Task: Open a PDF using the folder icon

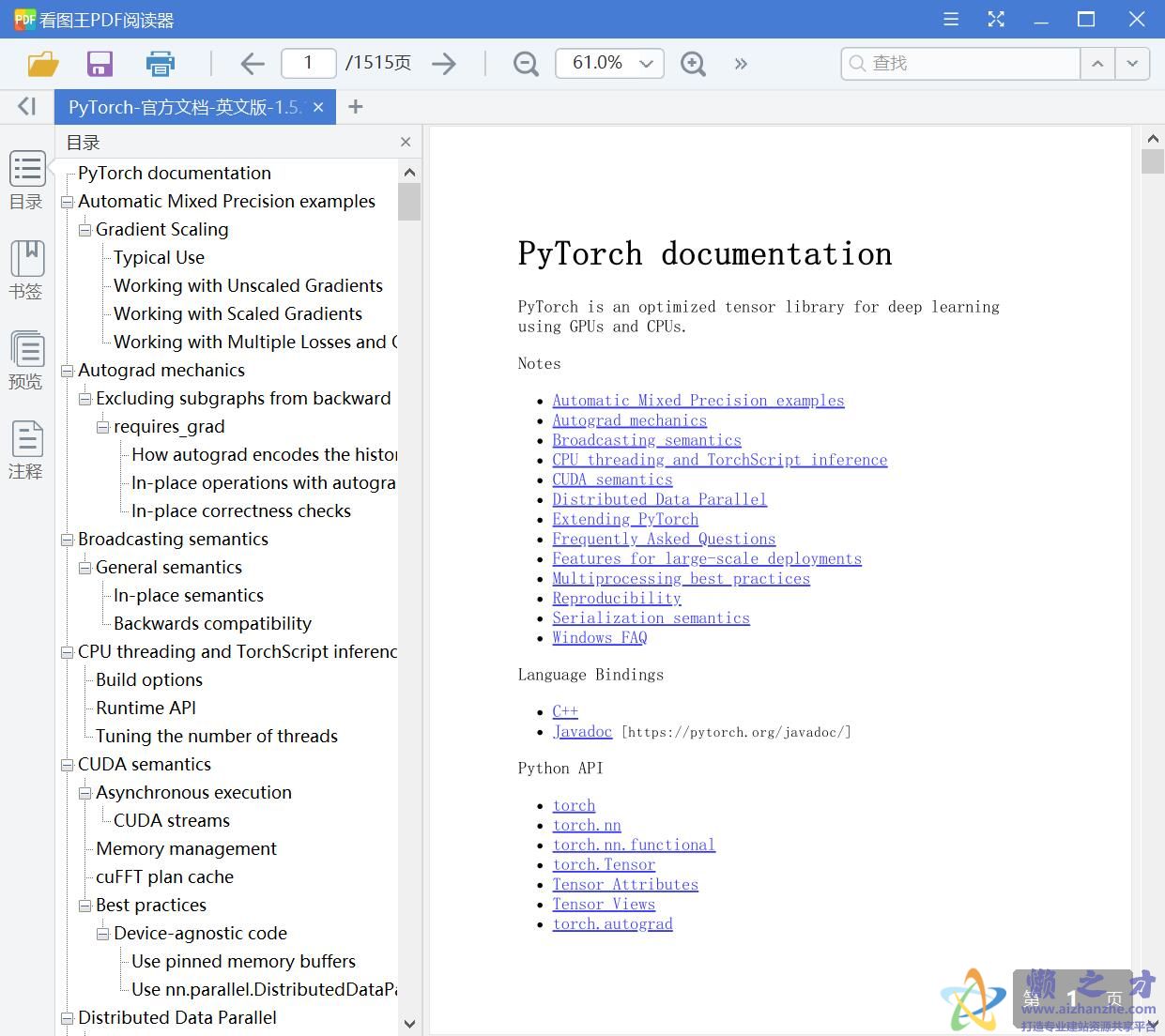Action: click(42, 64)
